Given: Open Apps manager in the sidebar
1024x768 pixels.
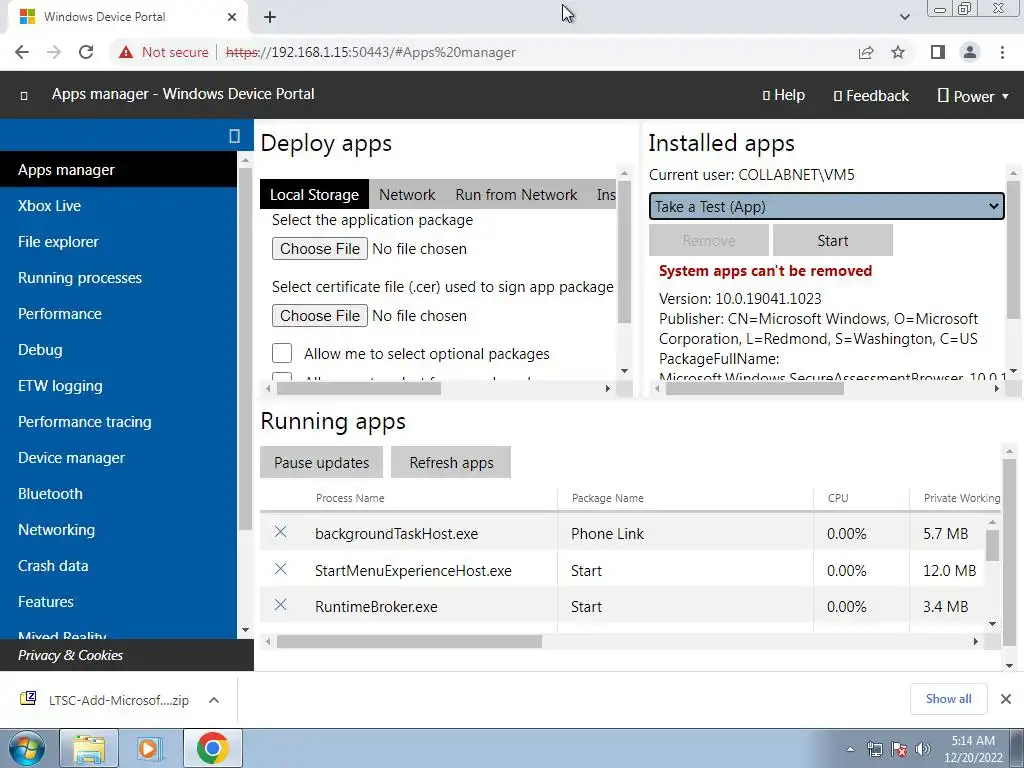Looking at the screenshot, I should 118,170.
